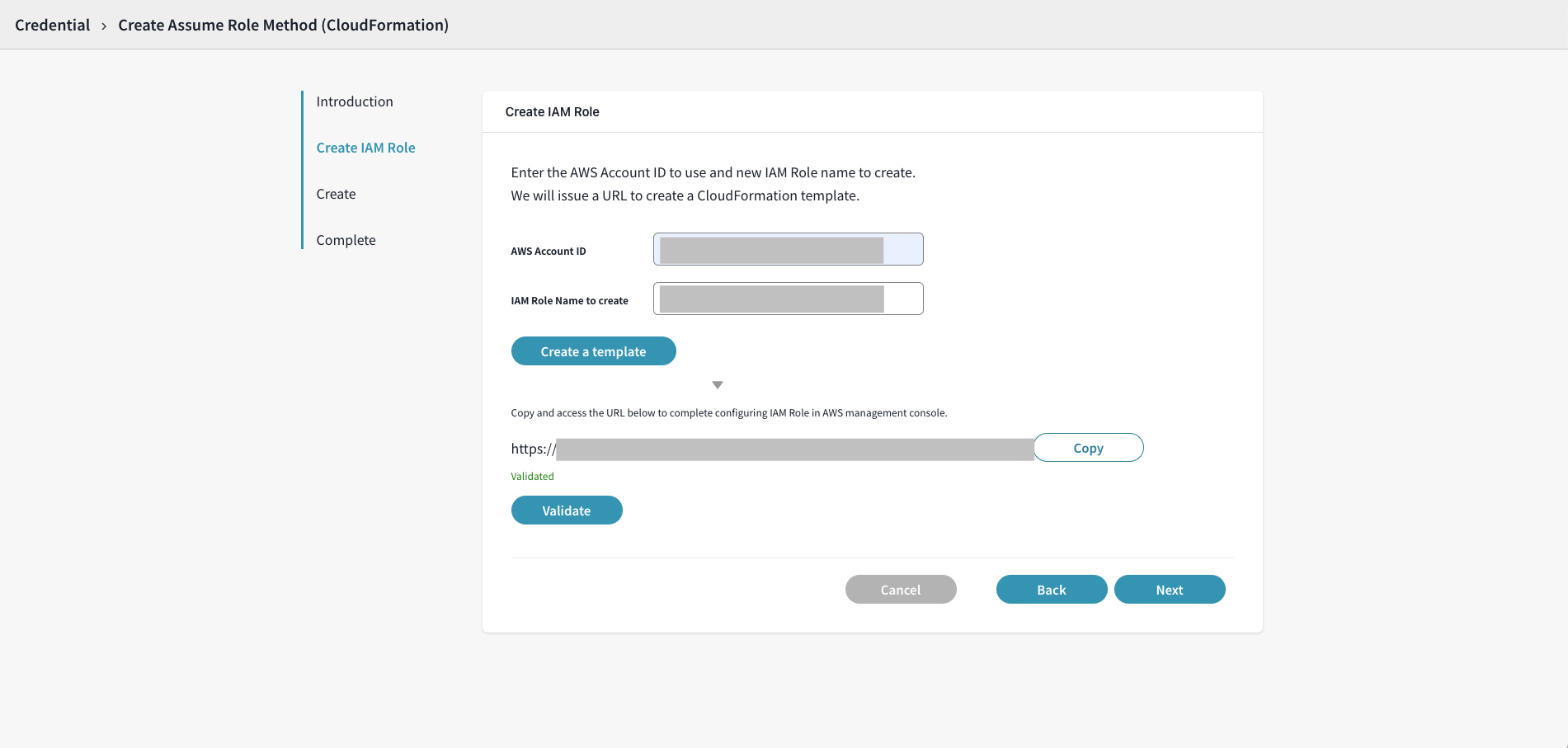
Task: Click the Create IAM Role panel heading
Action: click(552, 112)
